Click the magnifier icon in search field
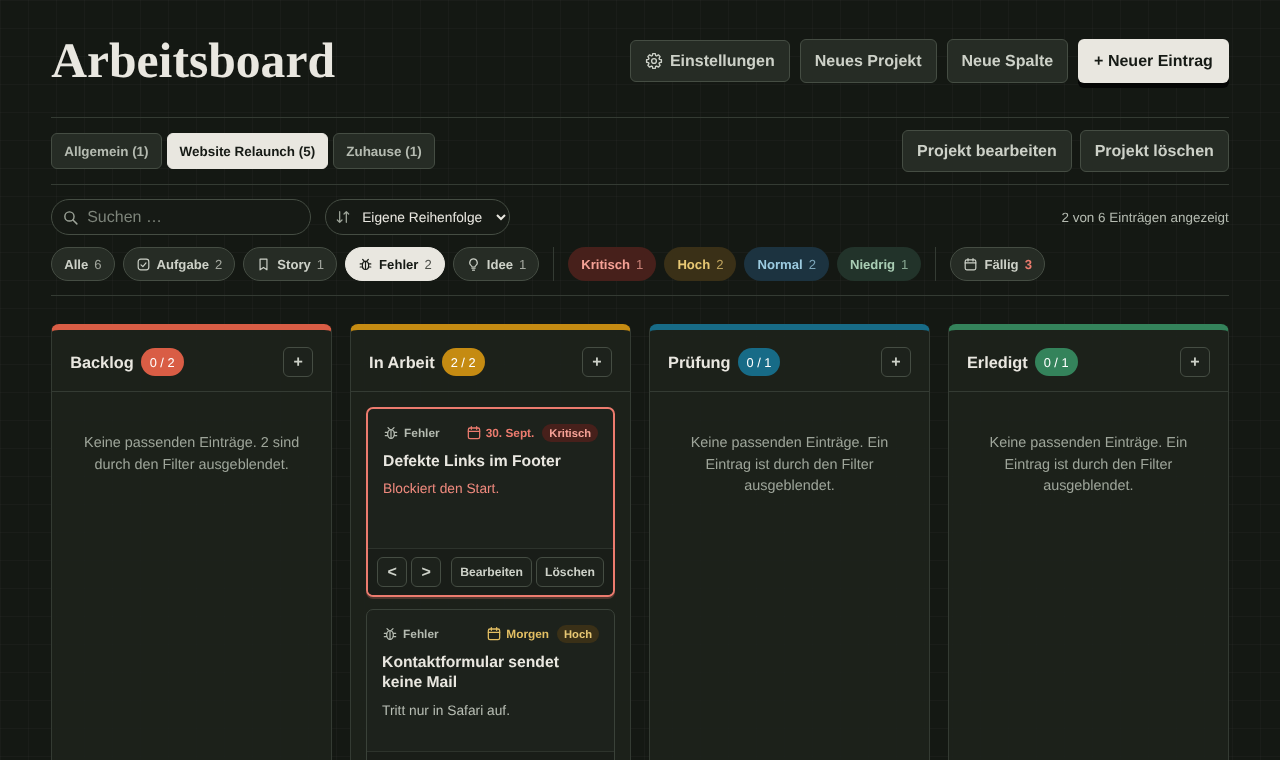1280x760 pixels. pos(71,217)
